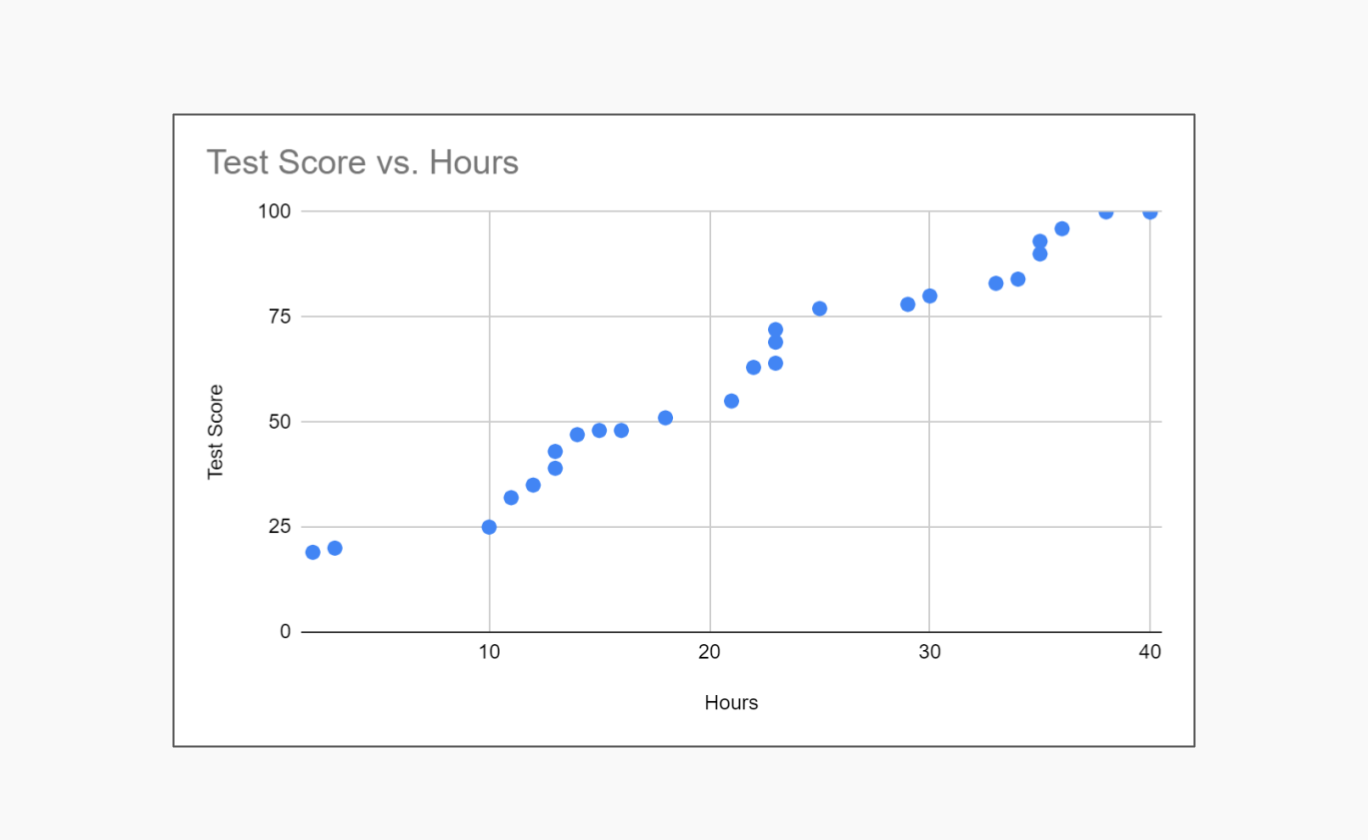Select the data point at 21 hours
This screenshot has width=1368, height=840.
731,401
